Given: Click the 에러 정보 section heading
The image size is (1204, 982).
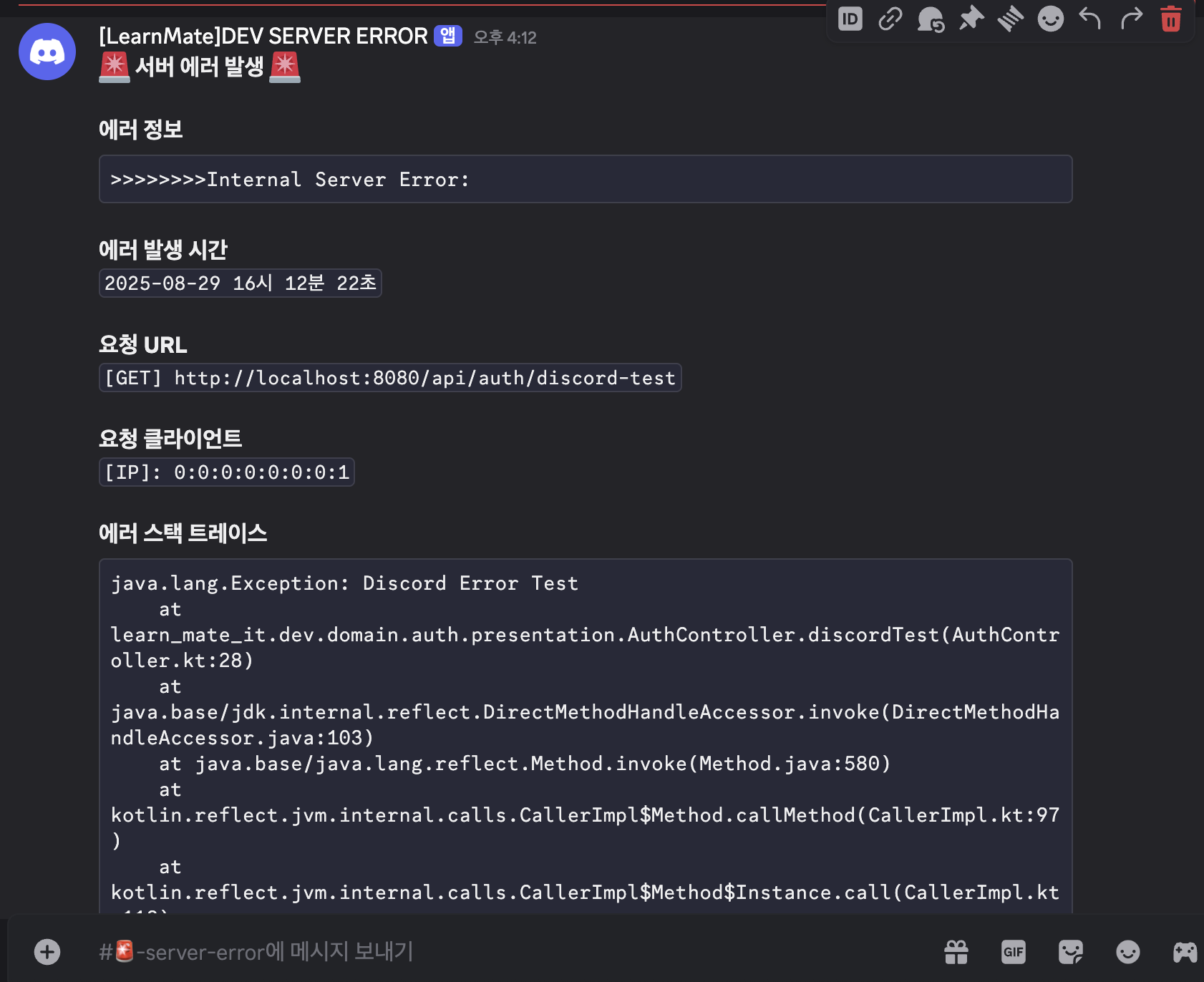Looking at the screenshot, I should pyautogui.click(x=141, y=130).
